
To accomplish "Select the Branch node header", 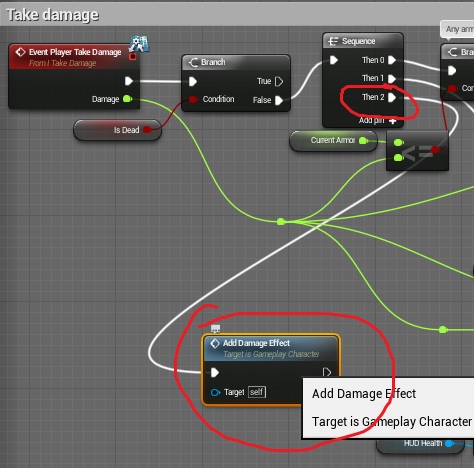I will click(x=236, y=62).
